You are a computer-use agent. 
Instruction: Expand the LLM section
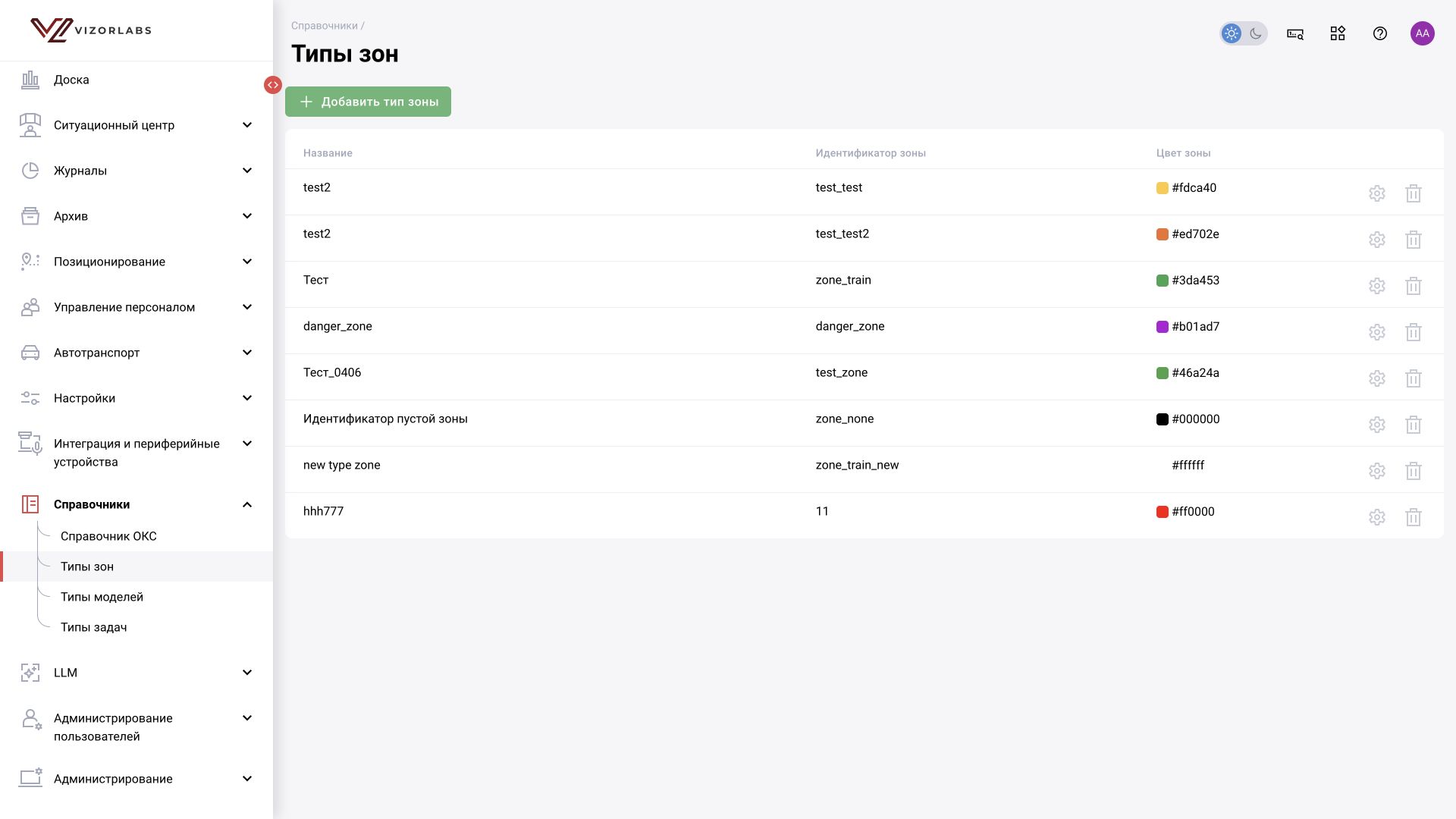(136, 673)
